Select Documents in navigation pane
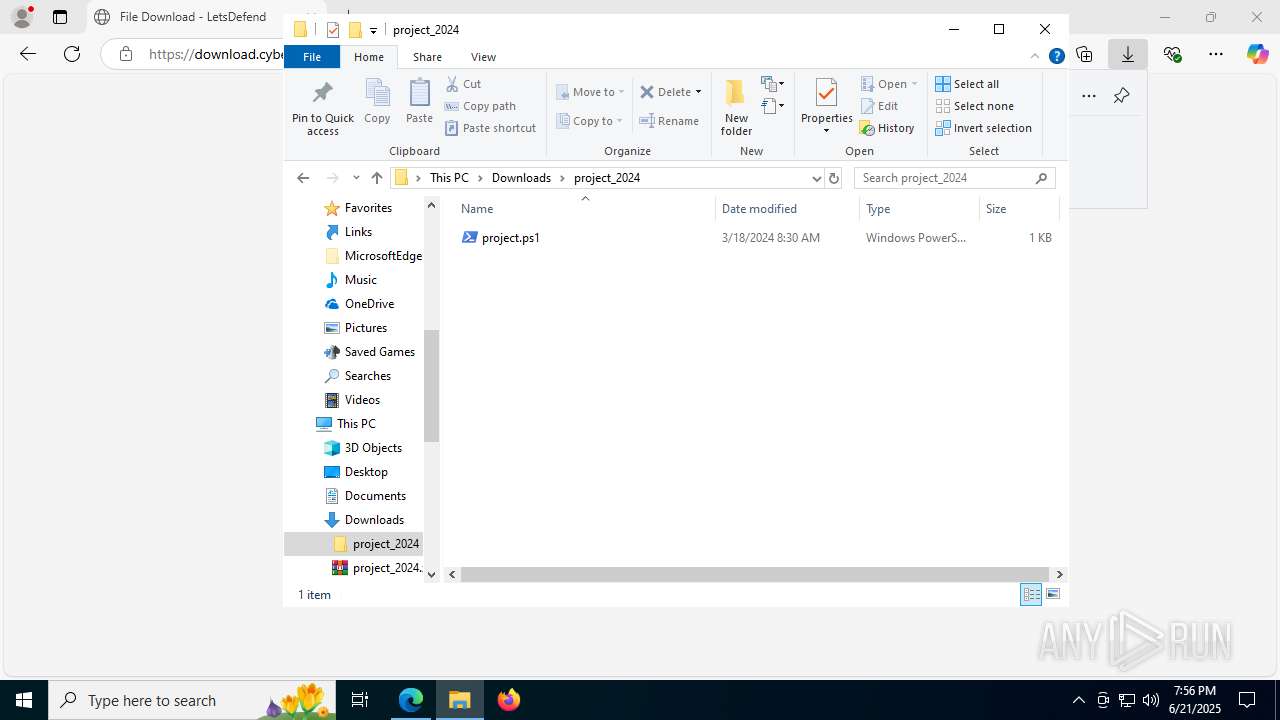Screen dimensions: 1280x720 [x=375, y=496]
